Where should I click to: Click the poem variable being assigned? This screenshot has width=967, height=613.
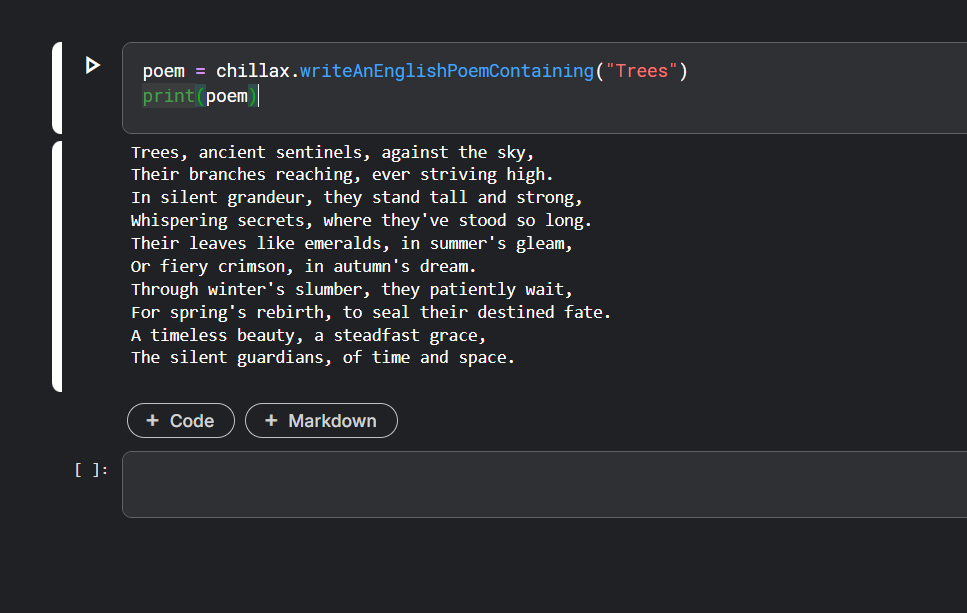[x=163, y=71]
